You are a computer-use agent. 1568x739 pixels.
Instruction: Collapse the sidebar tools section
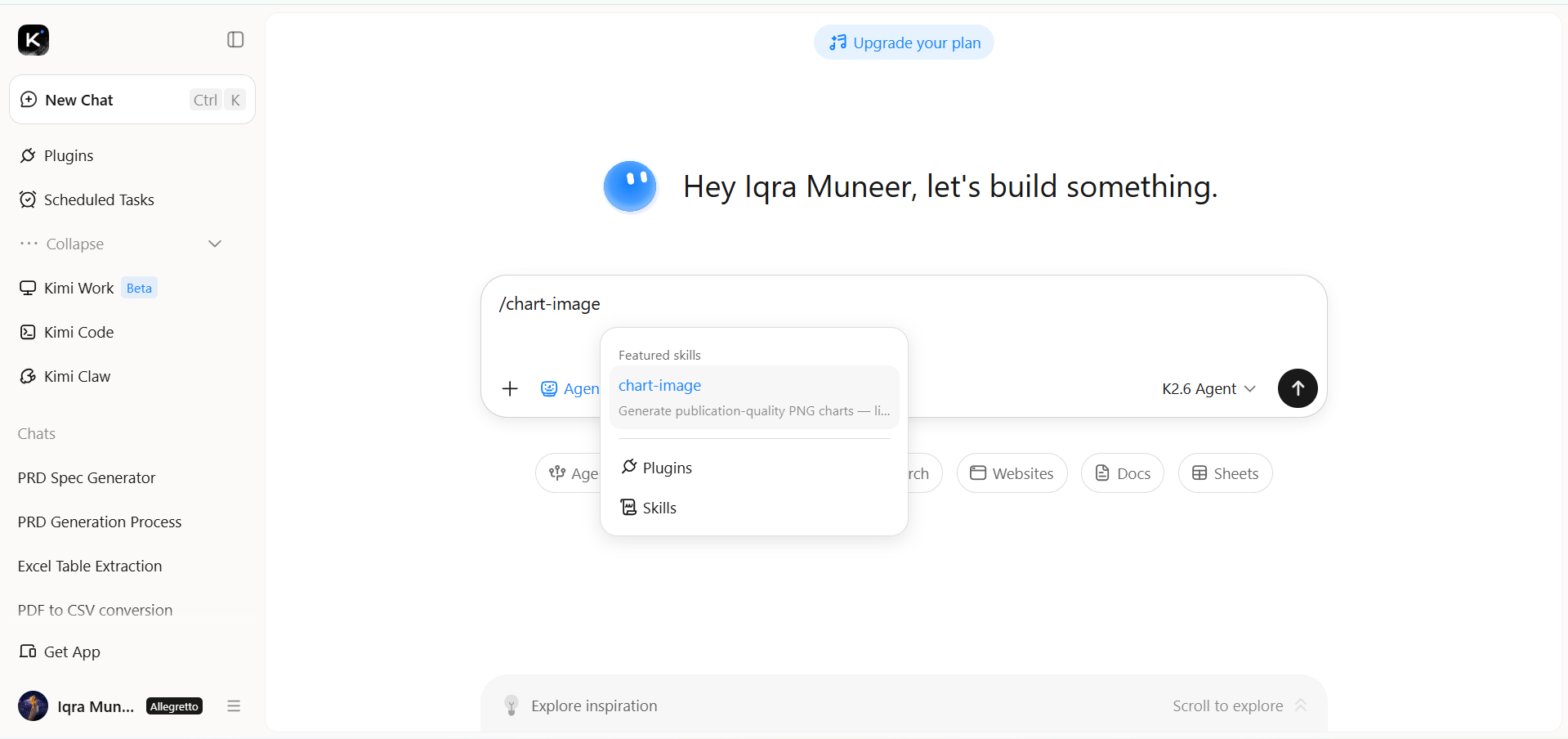coord(121,244)
